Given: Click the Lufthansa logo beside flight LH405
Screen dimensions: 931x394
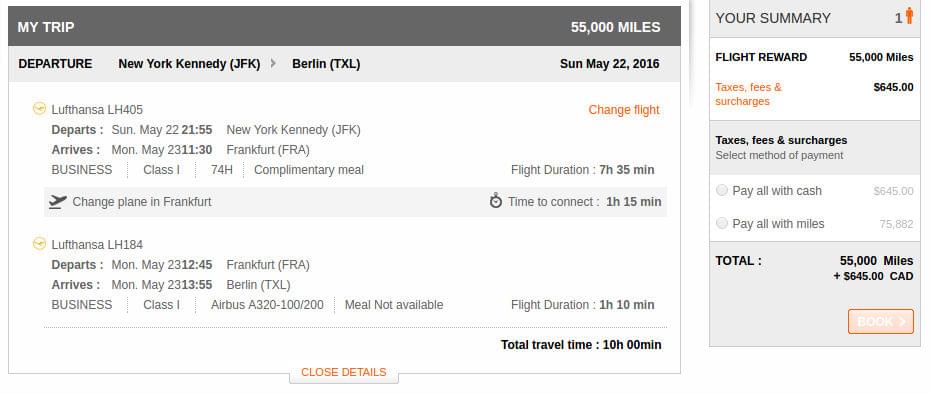Looking at the screenshot, I should 39,109.
